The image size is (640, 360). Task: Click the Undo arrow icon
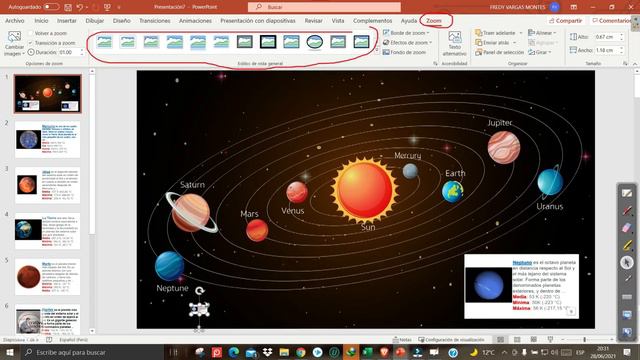[80, 7]
